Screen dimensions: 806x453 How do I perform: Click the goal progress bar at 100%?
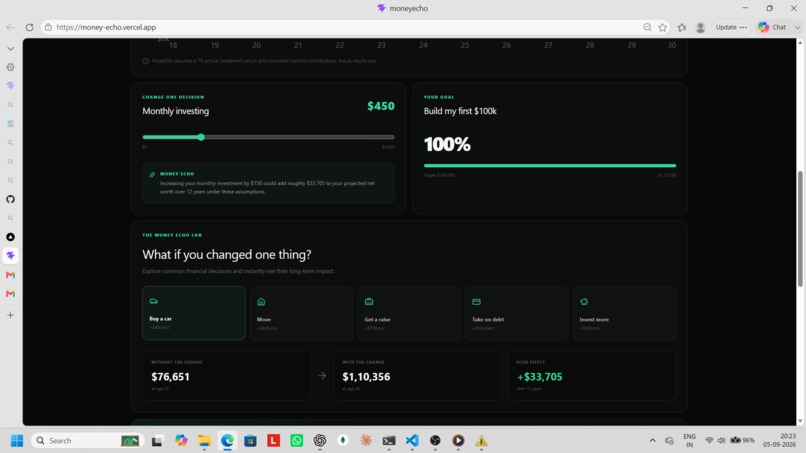pyautogui.click(x=549, y=166)
